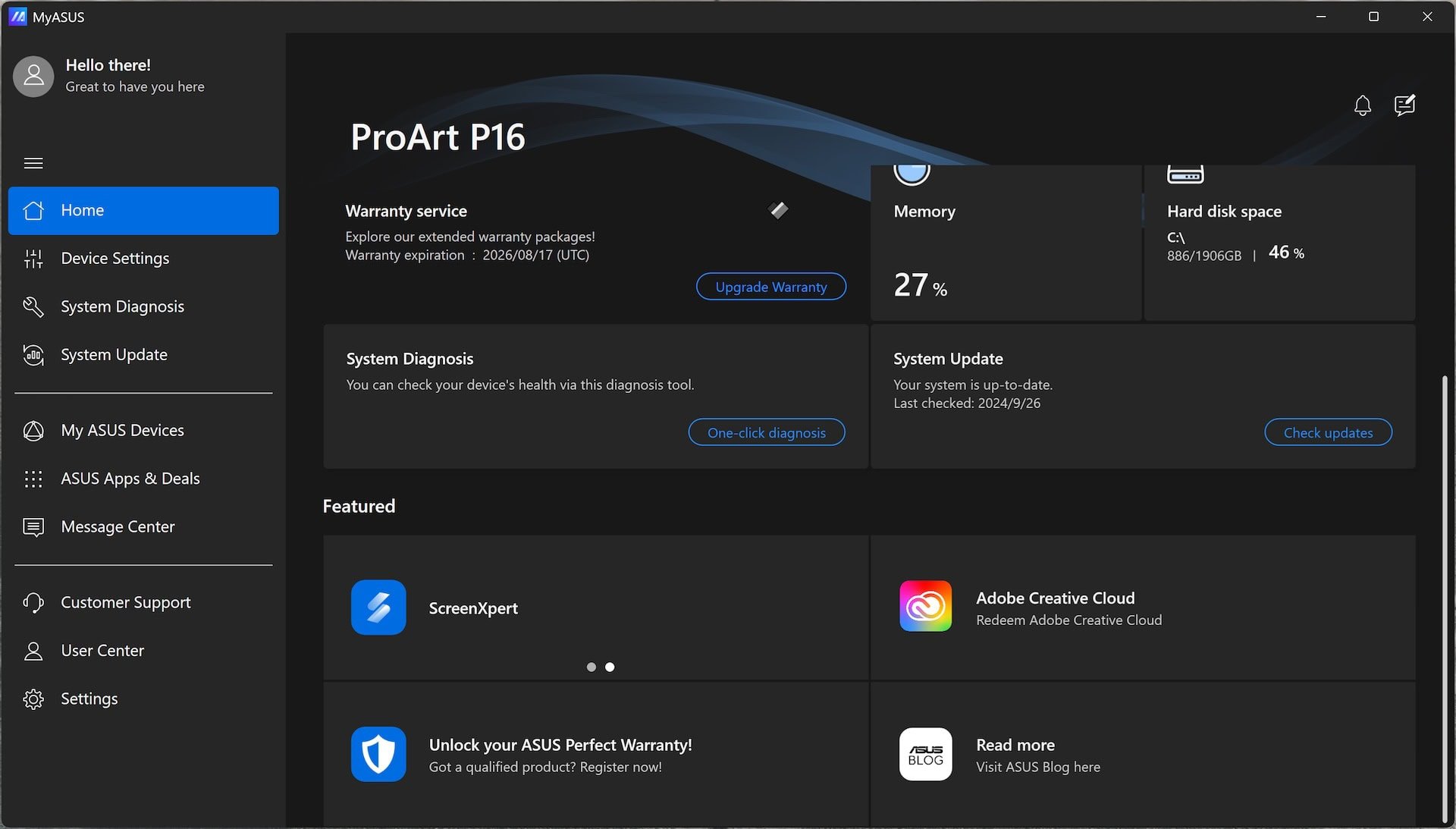The height and width of the screenshot is (829, 1456).
Task: Open the ScreenXpert app icon
Action: pos(378,608)
